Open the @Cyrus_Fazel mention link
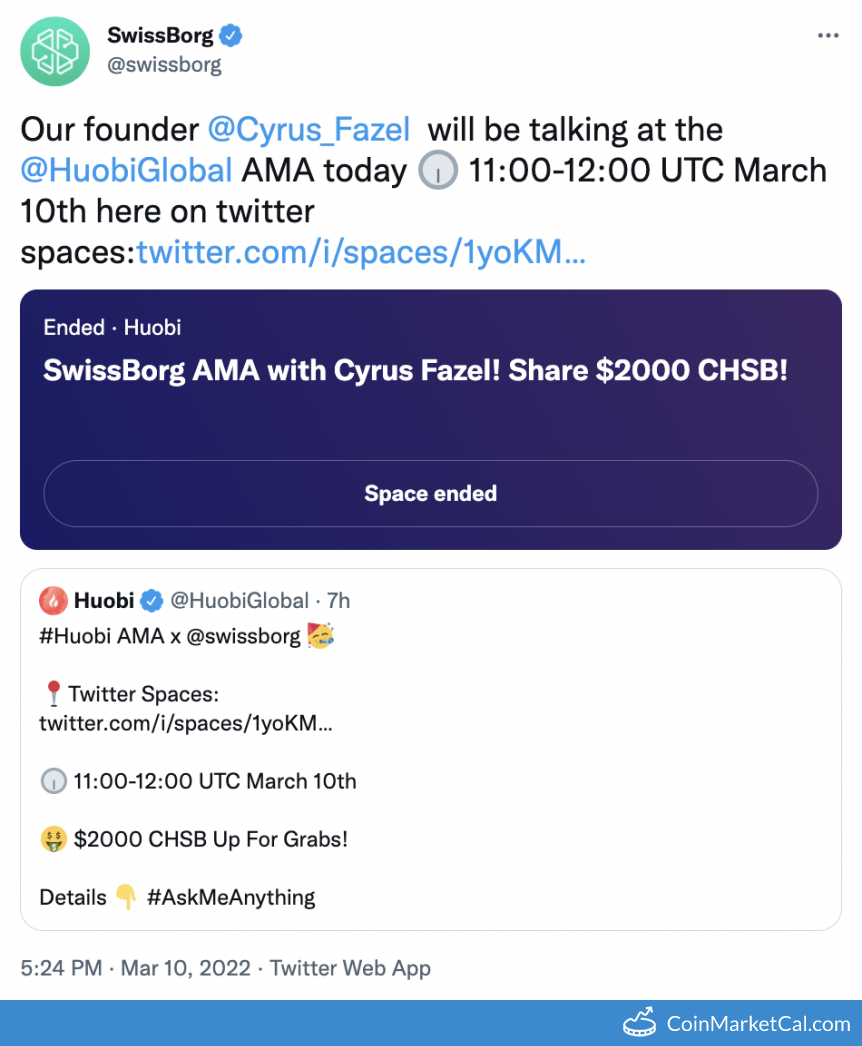 309,130
